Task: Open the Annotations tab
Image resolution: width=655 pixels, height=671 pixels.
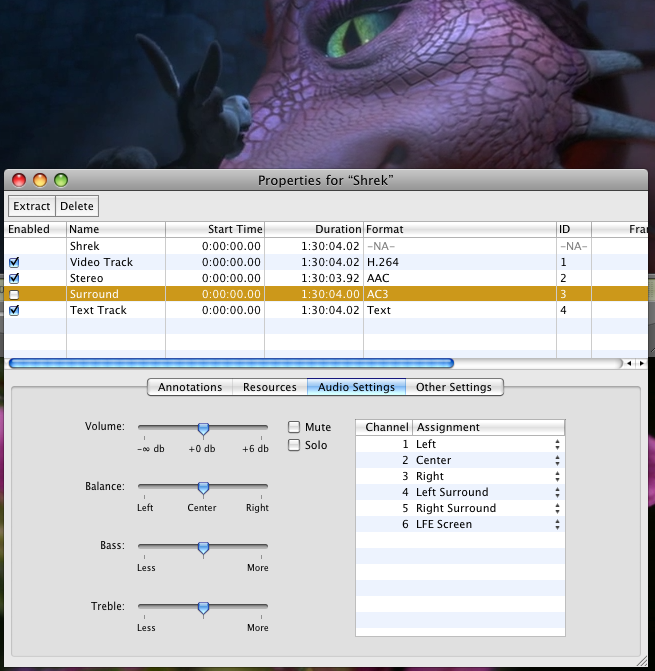Action: tap(190, 387)
